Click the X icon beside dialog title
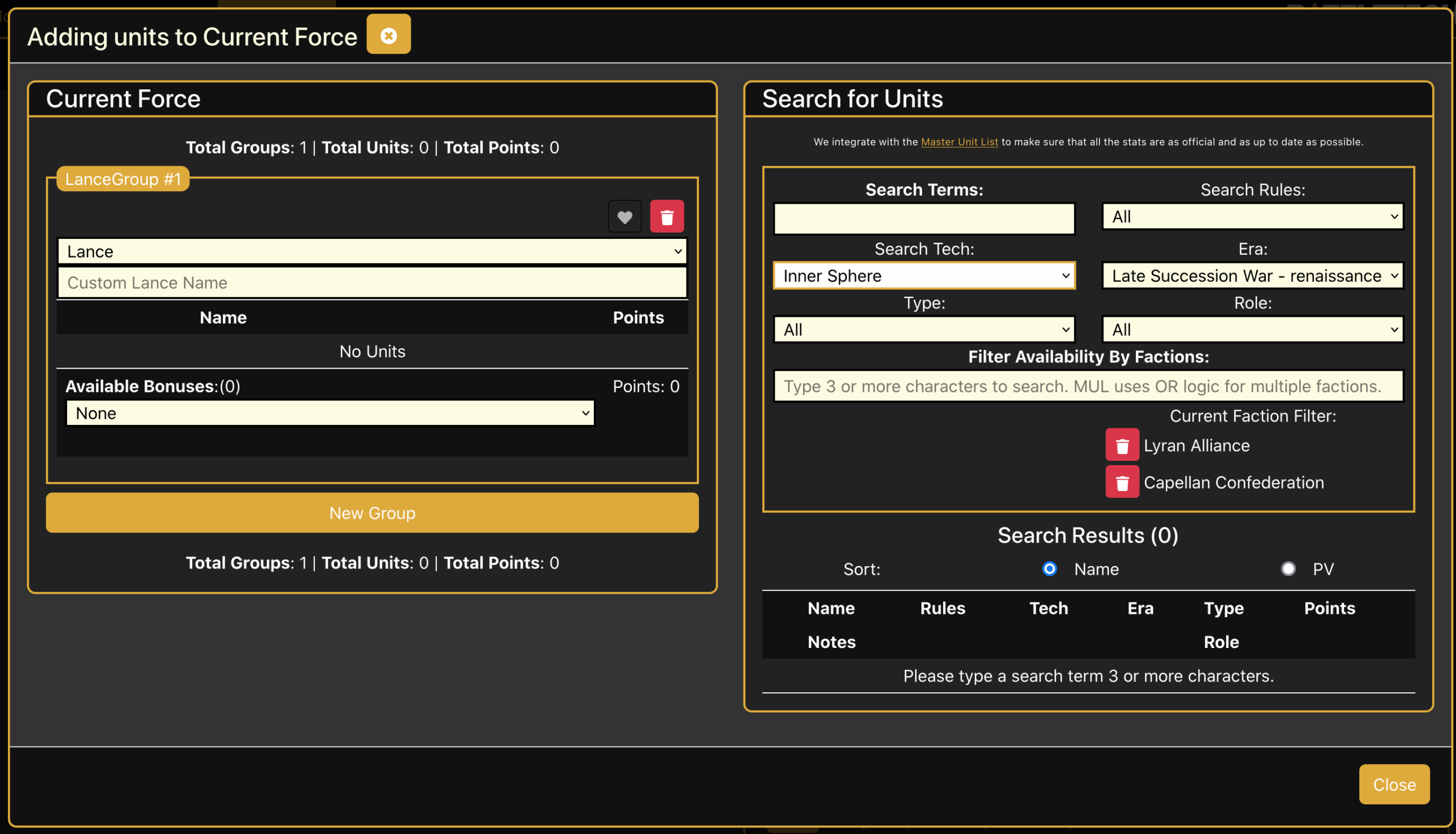This screenshot has width=1456, height=834. [x=388, y=35]
